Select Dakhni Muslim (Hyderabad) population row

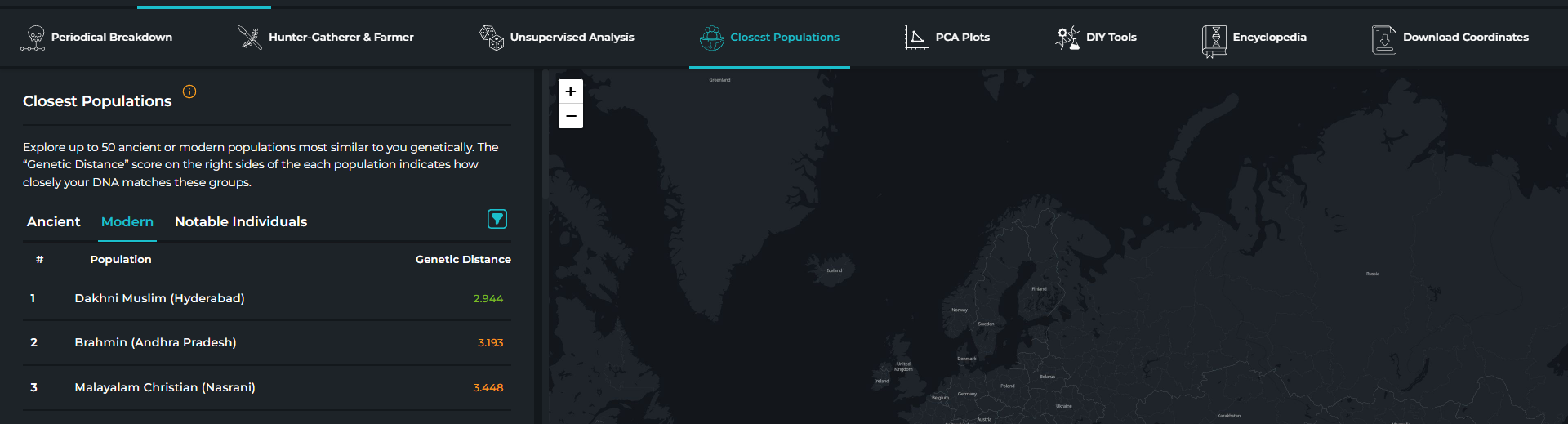tap(160, 298)
